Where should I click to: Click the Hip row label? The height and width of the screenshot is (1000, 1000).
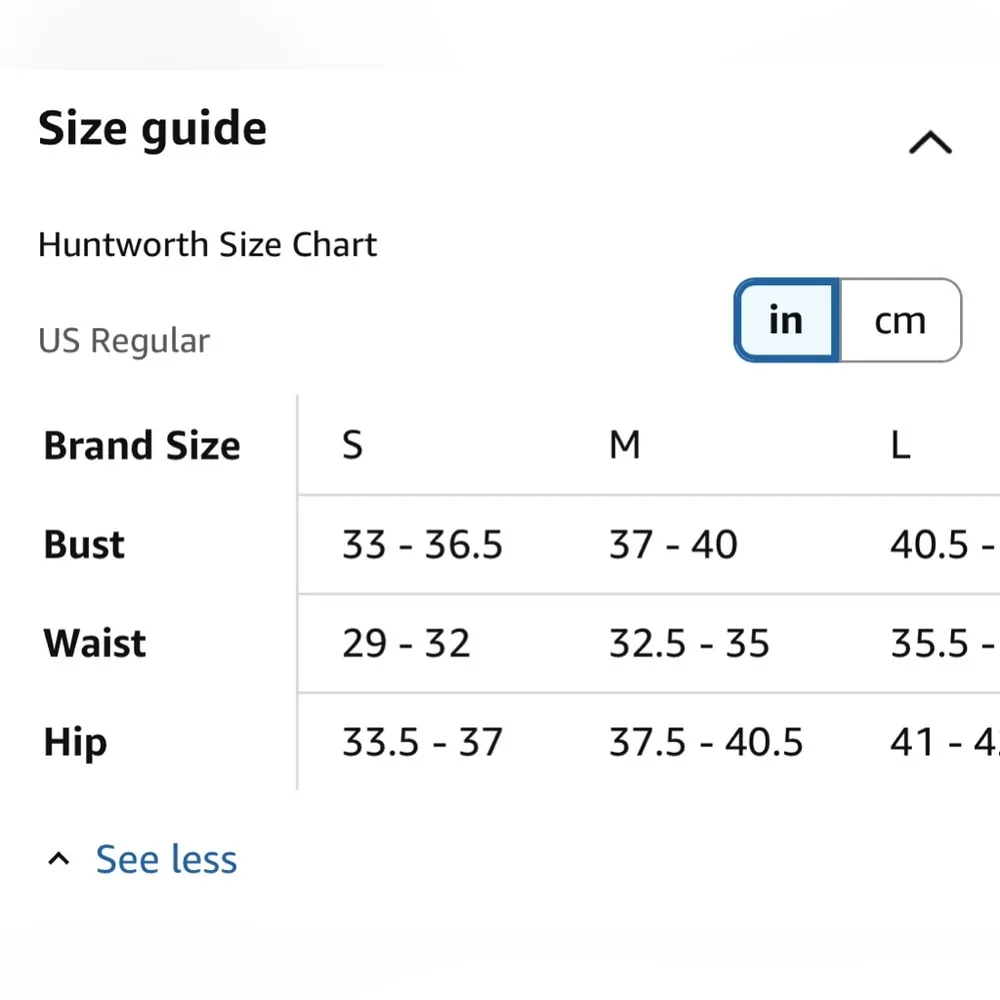point(75,742)
